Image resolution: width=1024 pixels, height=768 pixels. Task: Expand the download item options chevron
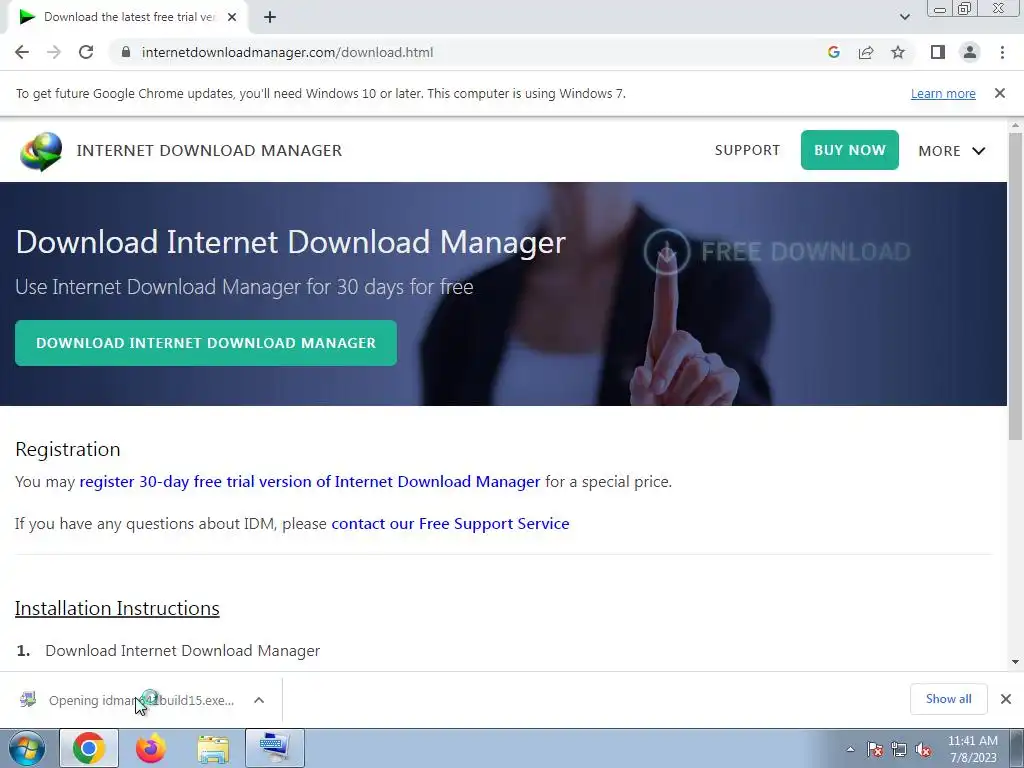(x=259, y=700)
